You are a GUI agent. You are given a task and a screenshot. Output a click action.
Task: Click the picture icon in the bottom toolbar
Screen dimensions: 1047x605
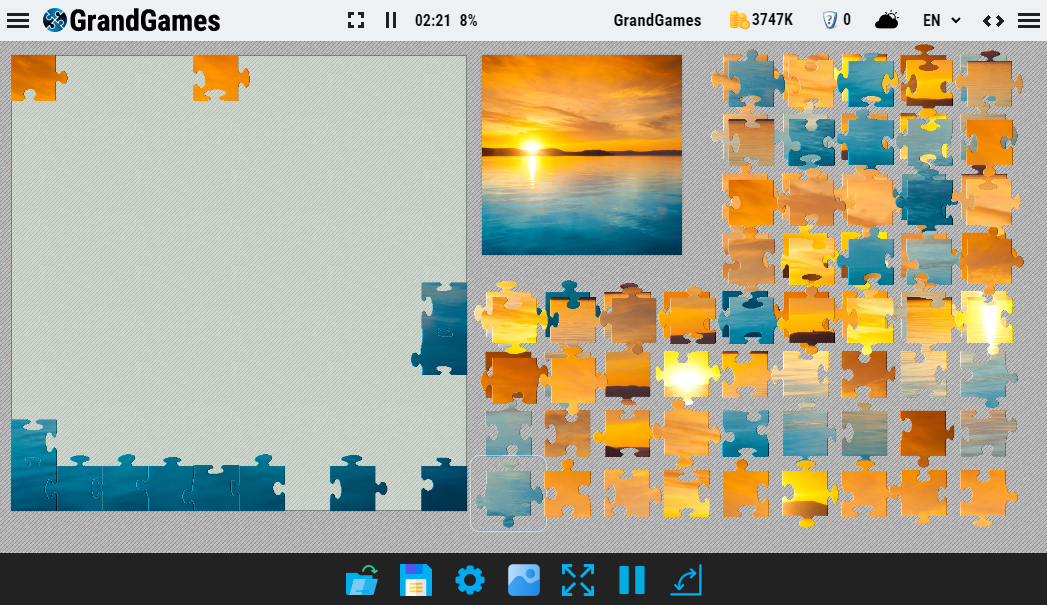(524, 580)
